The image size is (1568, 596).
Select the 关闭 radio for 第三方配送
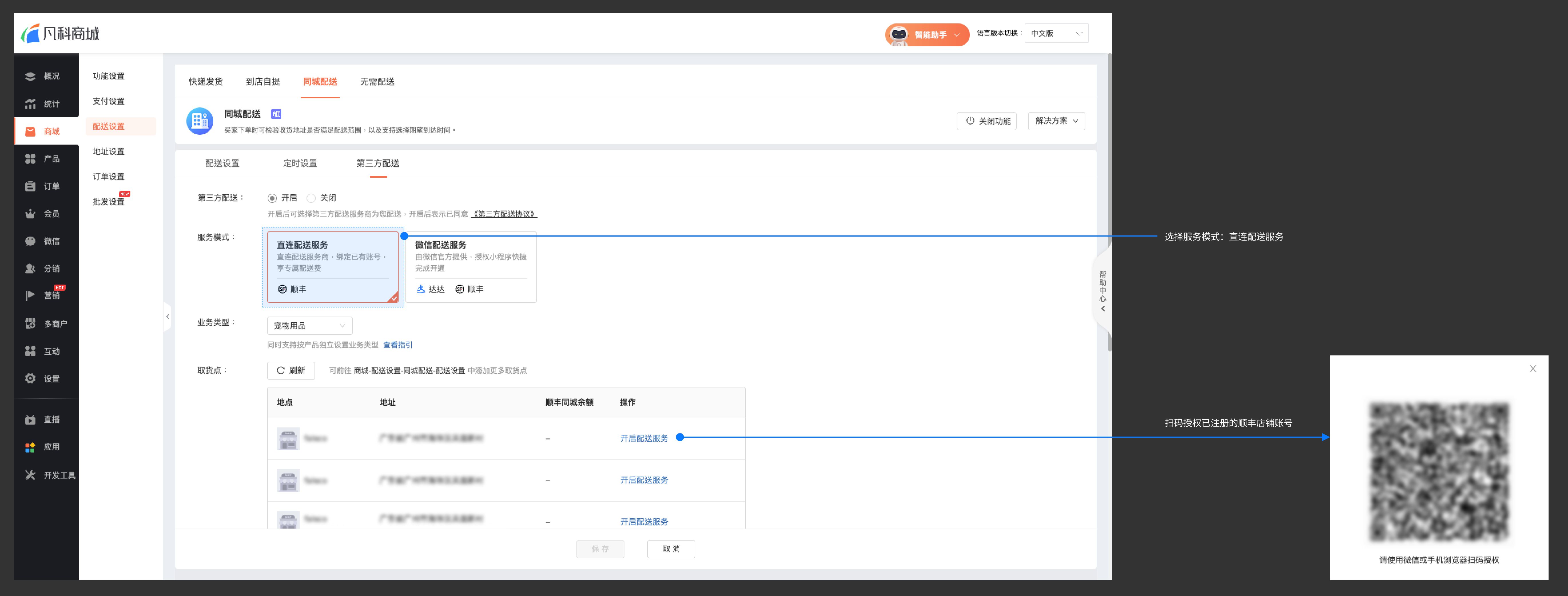coord(311,198)
